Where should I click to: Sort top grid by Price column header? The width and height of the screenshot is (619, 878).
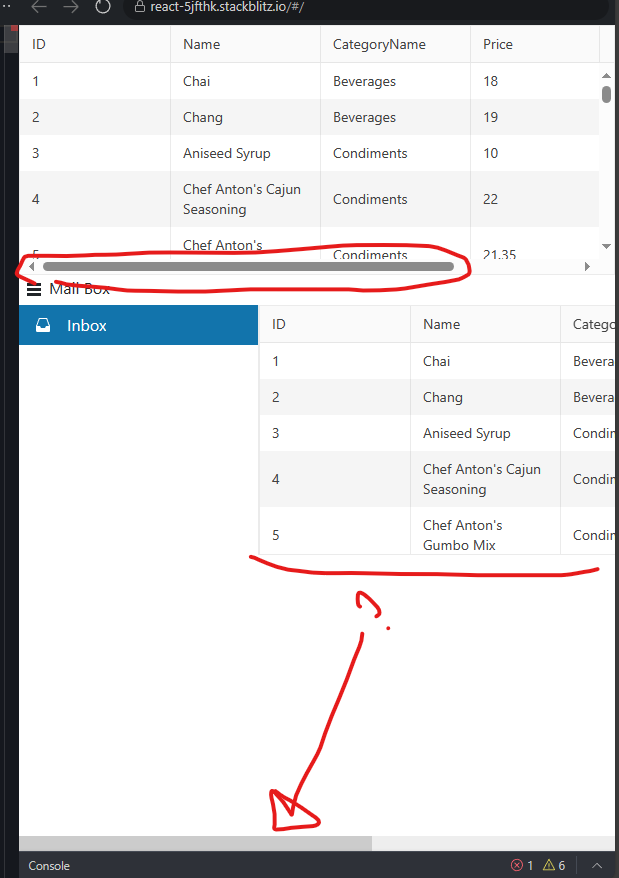tap(498, 44)
